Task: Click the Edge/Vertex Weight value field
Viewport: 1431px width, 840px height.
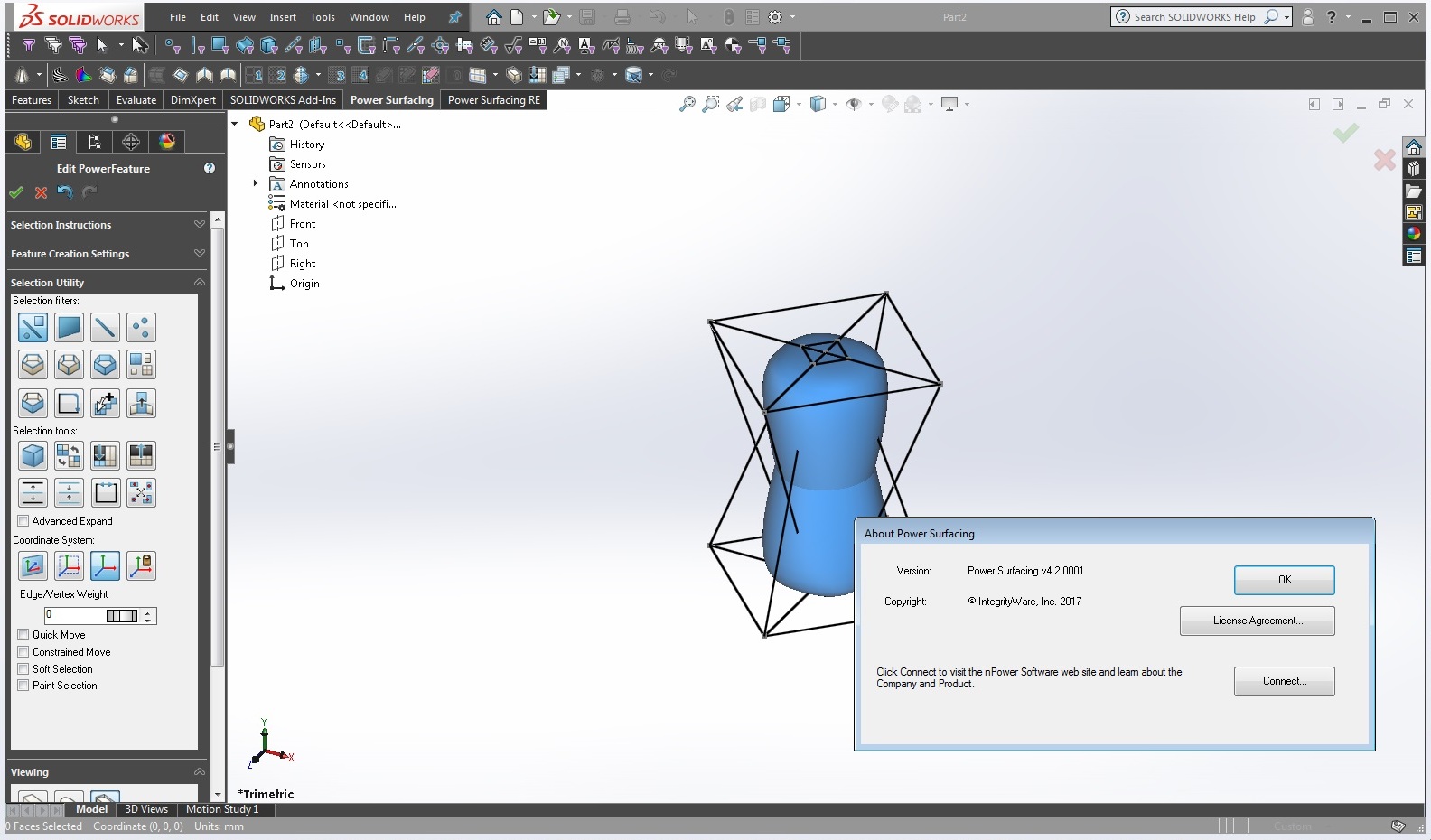Action: (76, 616)
